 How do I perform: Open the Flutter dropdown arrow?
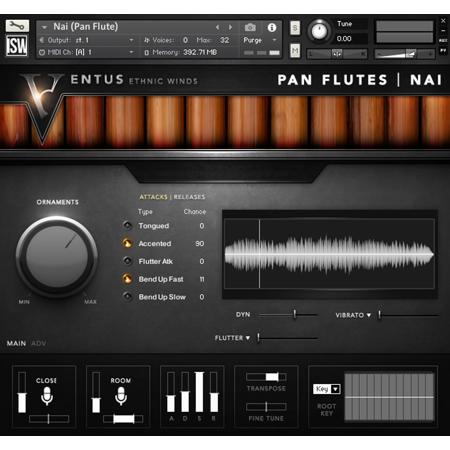pyautogui.click(x=248, y=338)
